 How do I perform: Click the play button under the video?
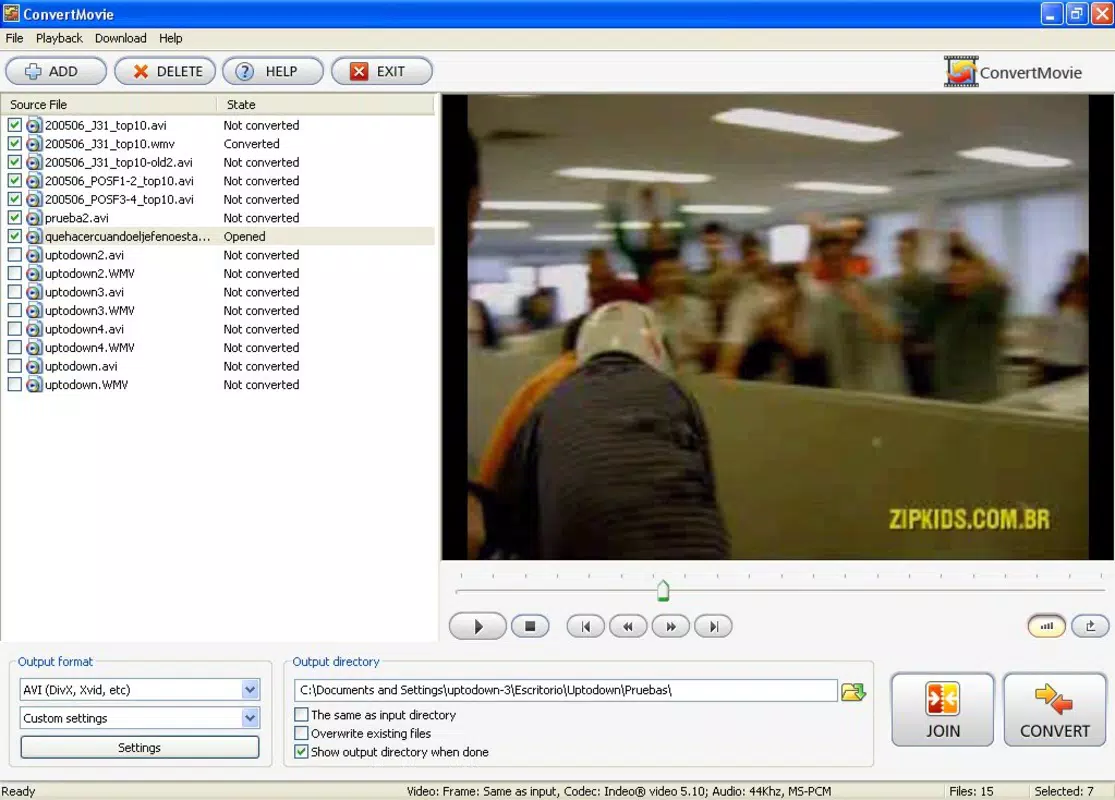[478, 626]
